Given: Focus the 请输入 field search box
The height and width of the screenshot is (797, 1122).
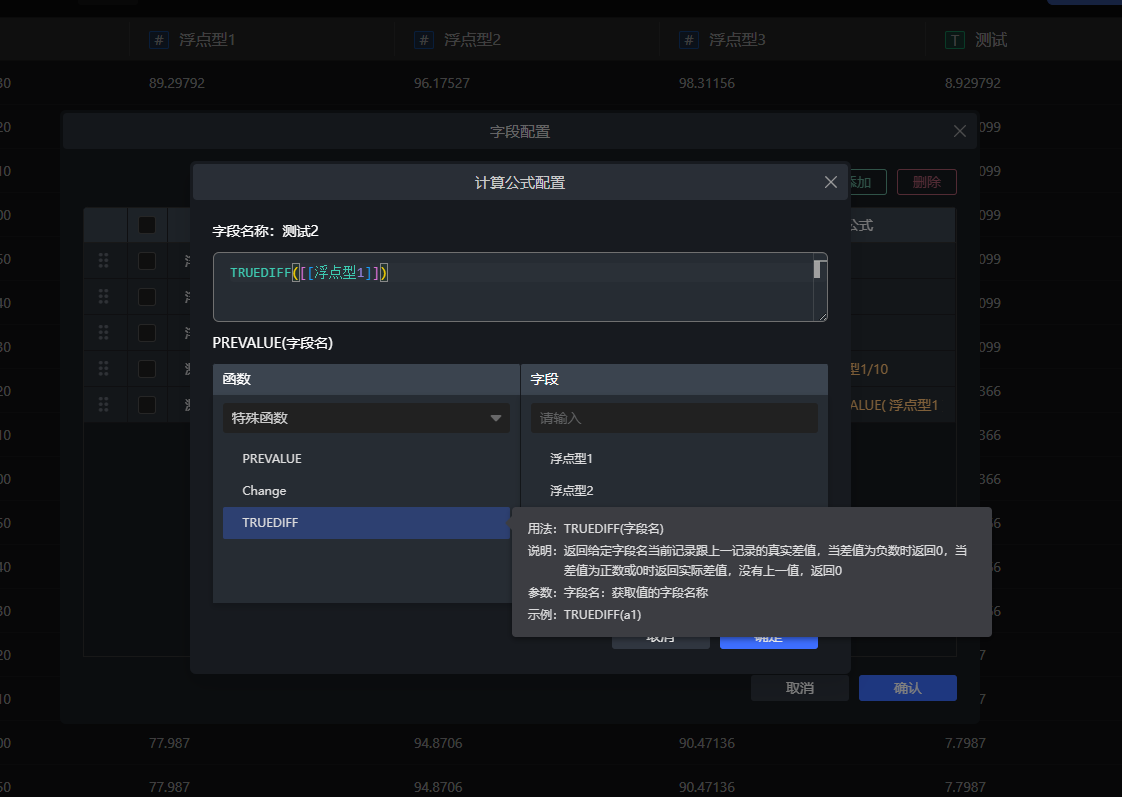Looking at the screenshot, I should coord(673,418).
